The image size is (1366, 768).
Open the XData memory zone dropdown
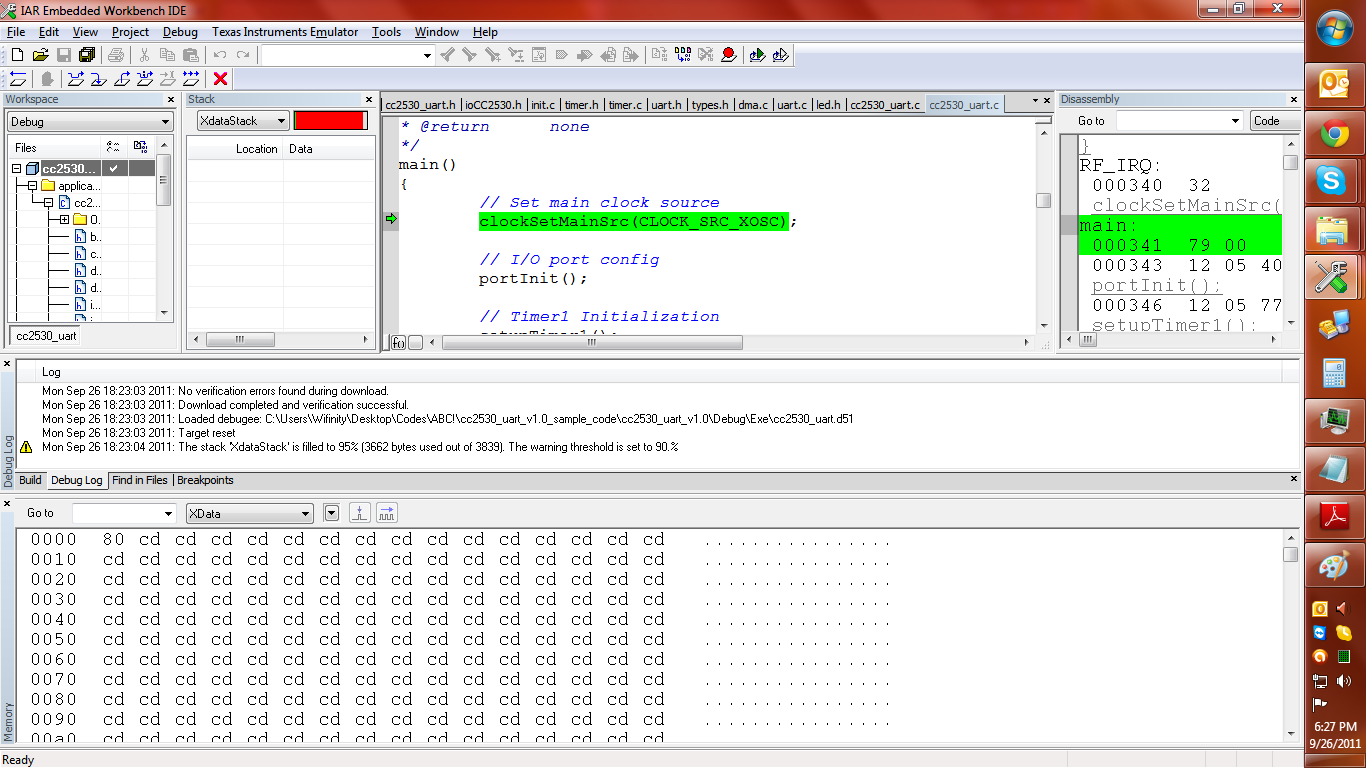point(250,514)
